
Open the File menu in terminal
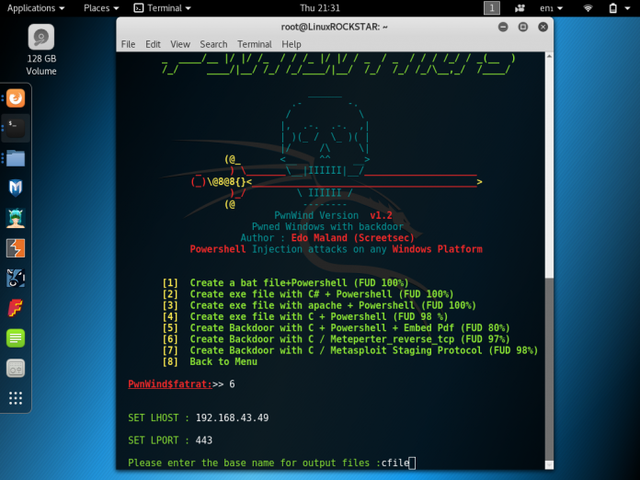pyautogui.click(x=128, y=44)
